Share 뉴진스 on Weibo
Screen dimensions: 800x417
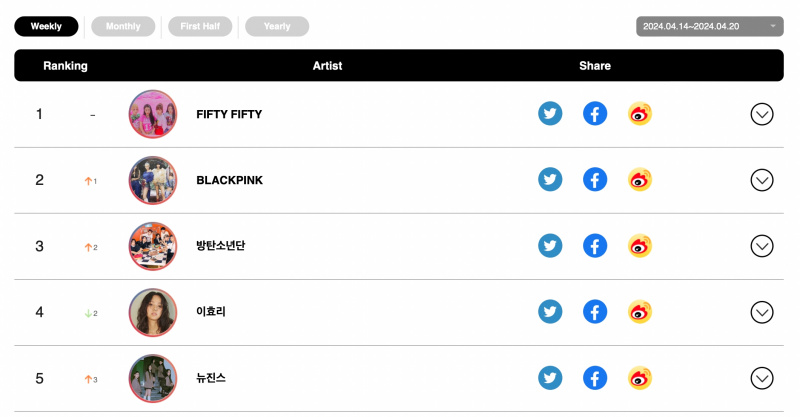pyautogui.click(x=640, y=378)
